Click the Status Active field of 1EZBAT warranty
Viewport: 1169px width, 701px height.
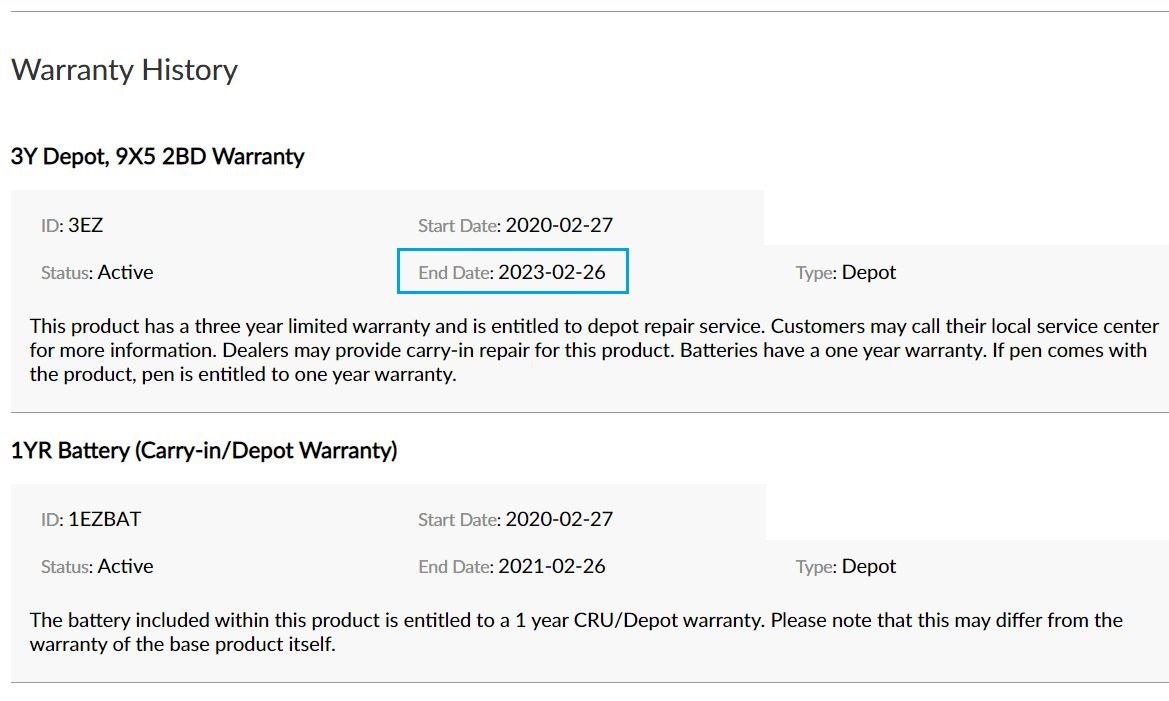(97, 566)
